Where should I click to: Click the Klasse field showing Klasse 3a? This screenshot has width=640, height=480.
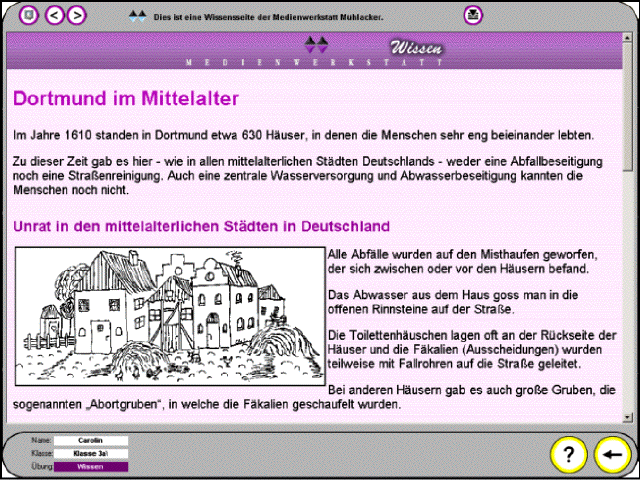click(x=91, y=453)
